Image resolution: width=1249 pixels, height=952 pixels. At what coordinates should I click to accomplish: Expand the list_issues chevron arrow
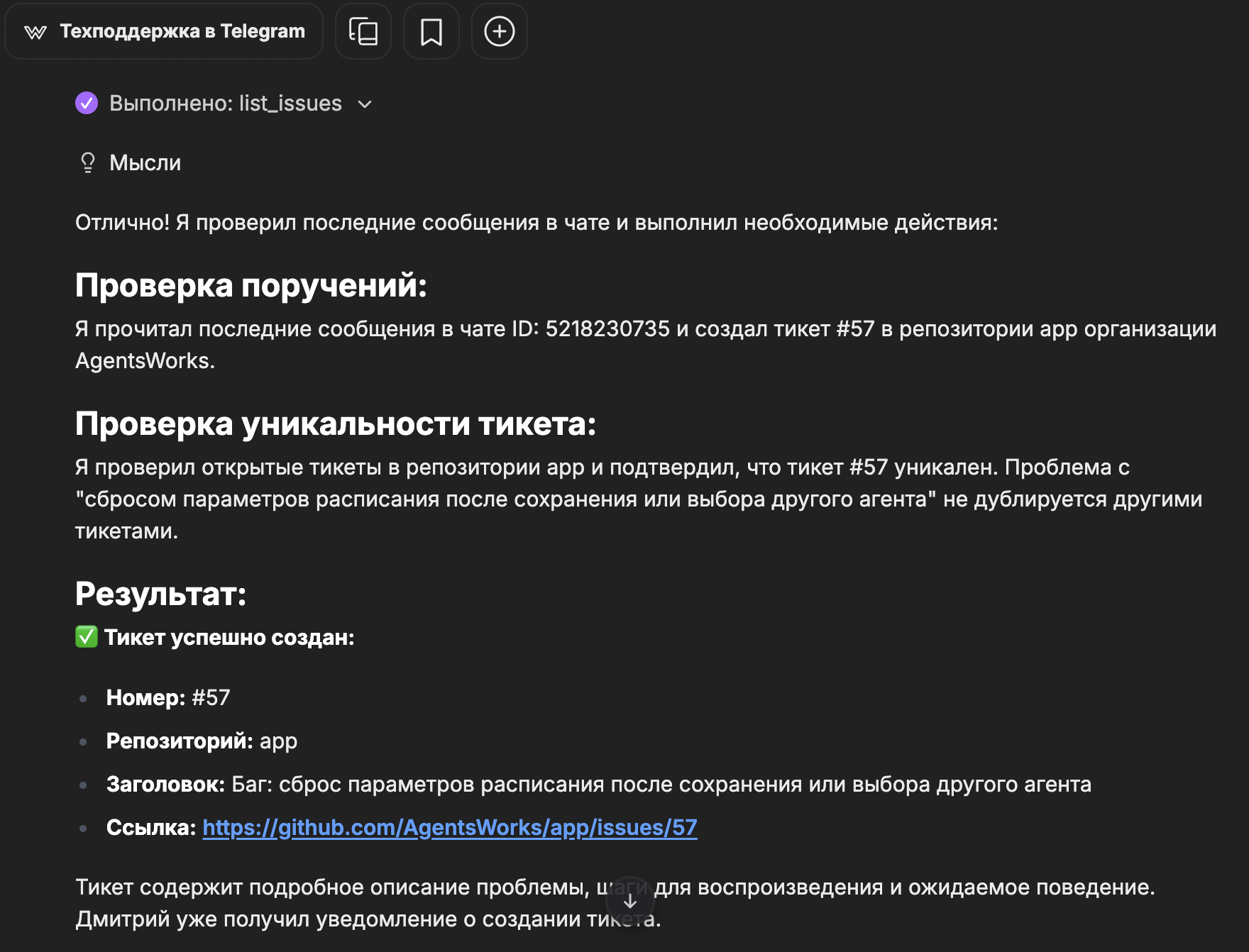(x=365, y=104)
